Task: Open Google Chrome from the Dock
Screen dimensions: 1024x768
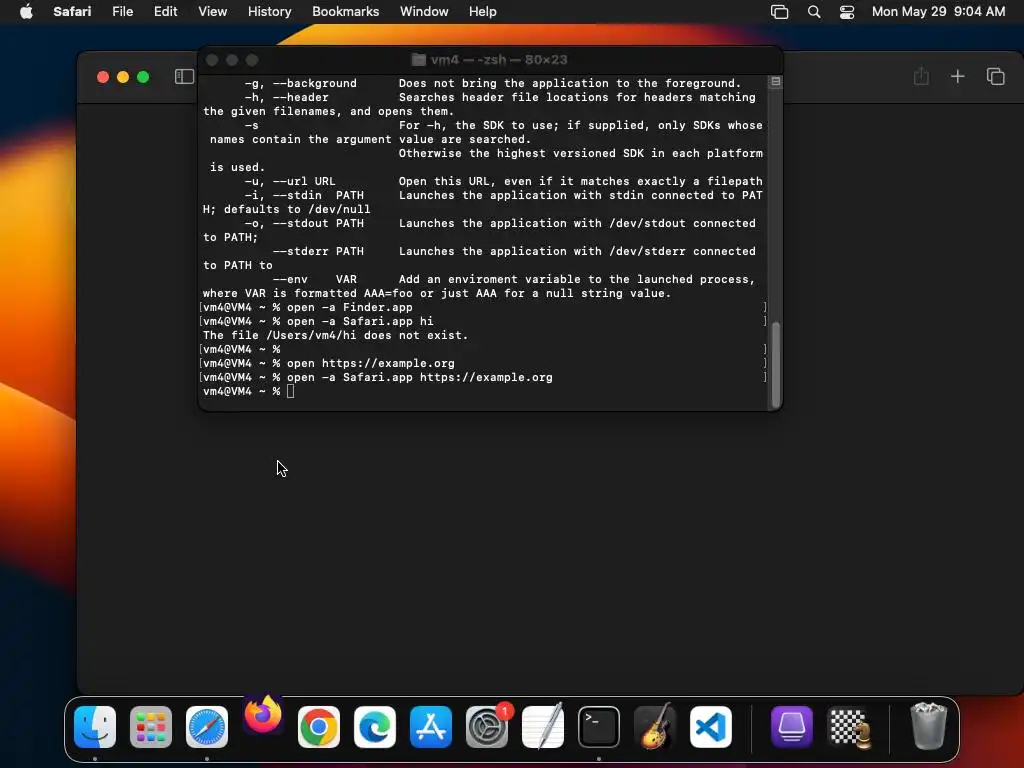Action: coord(319,727)
